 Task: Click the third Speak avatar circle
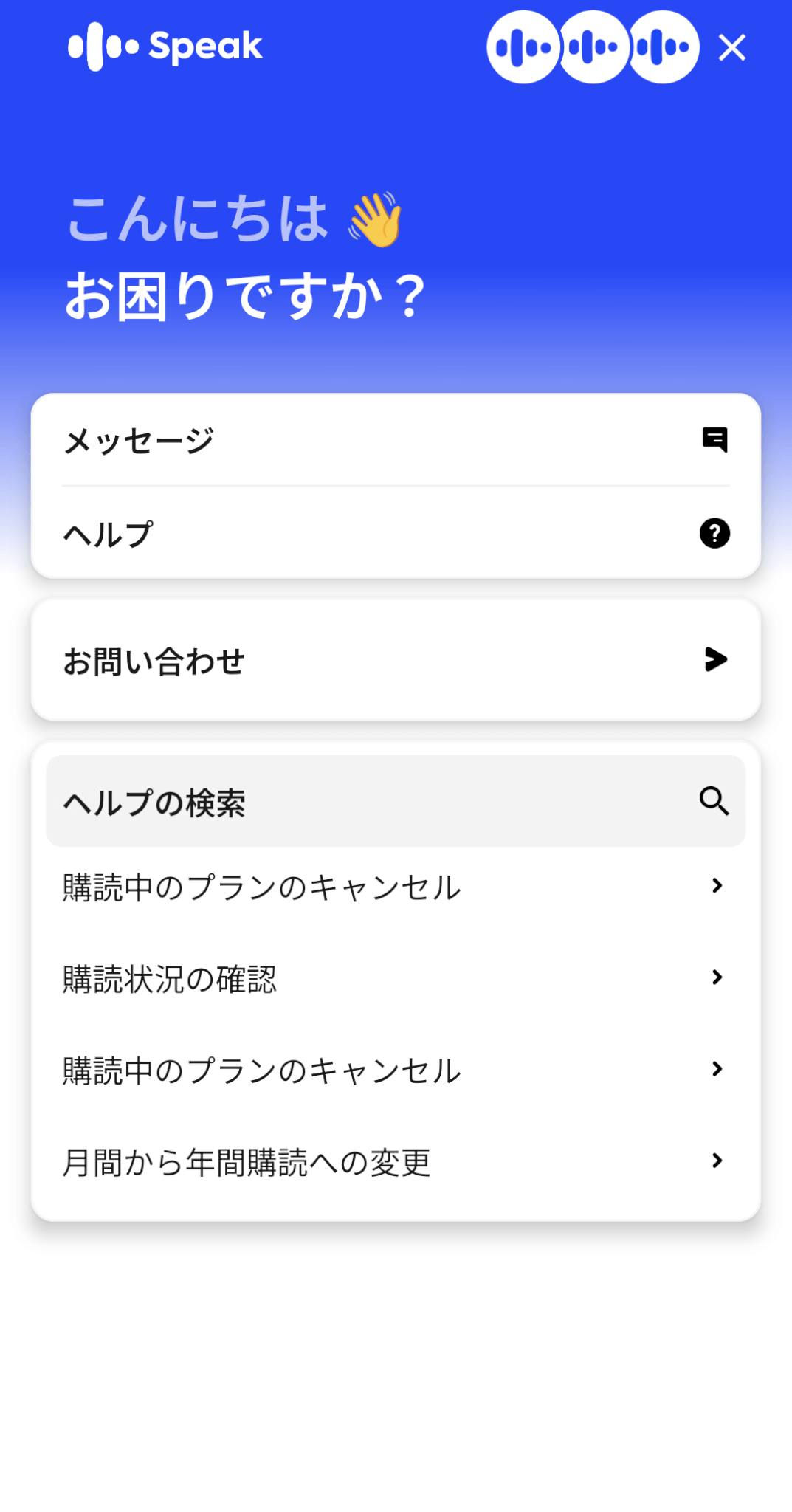tap(664, 47)
